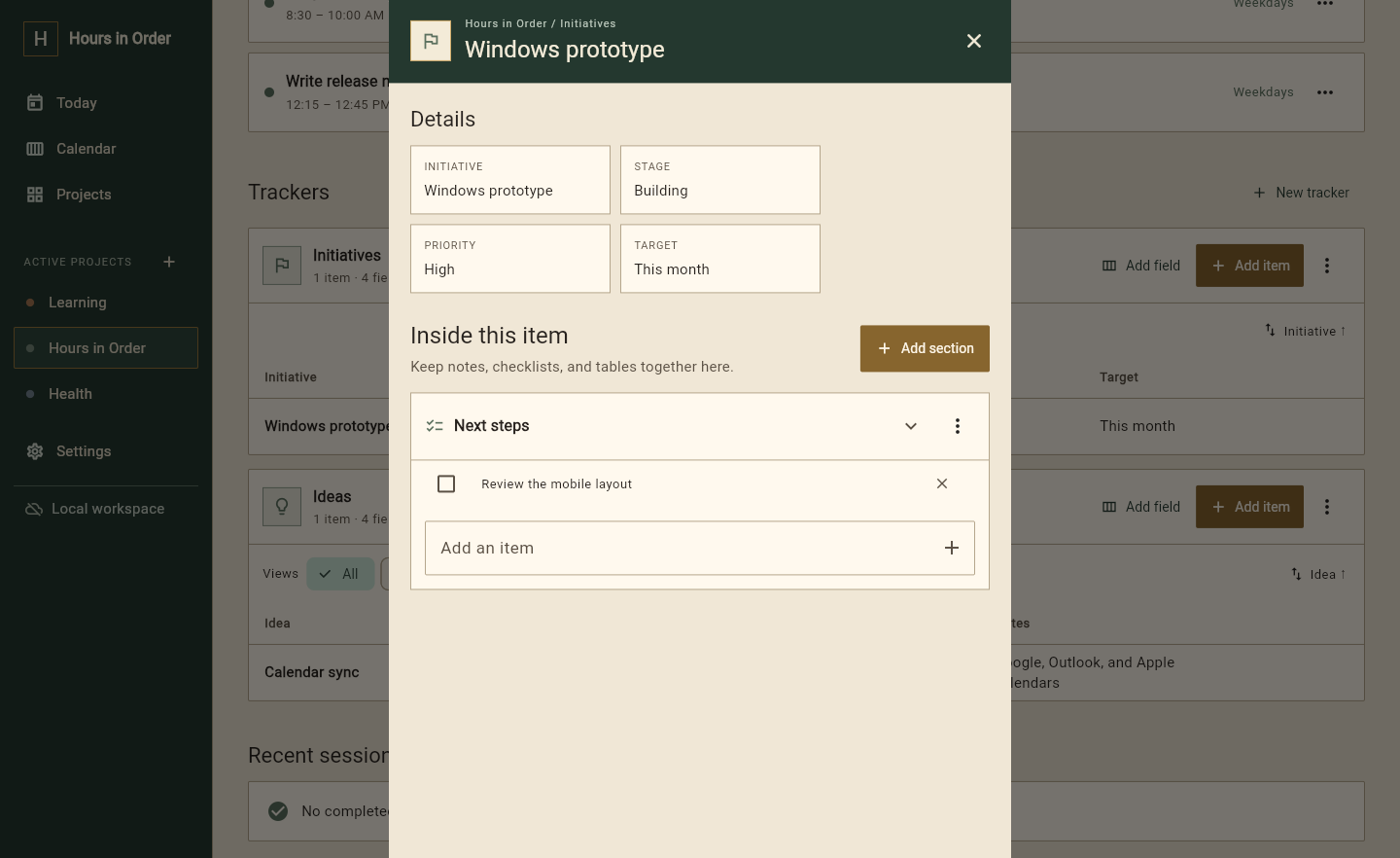This screenshot has height=858, width=1400.
Task: Open the Priority field showing High
Action: click(x=510, y=259)
